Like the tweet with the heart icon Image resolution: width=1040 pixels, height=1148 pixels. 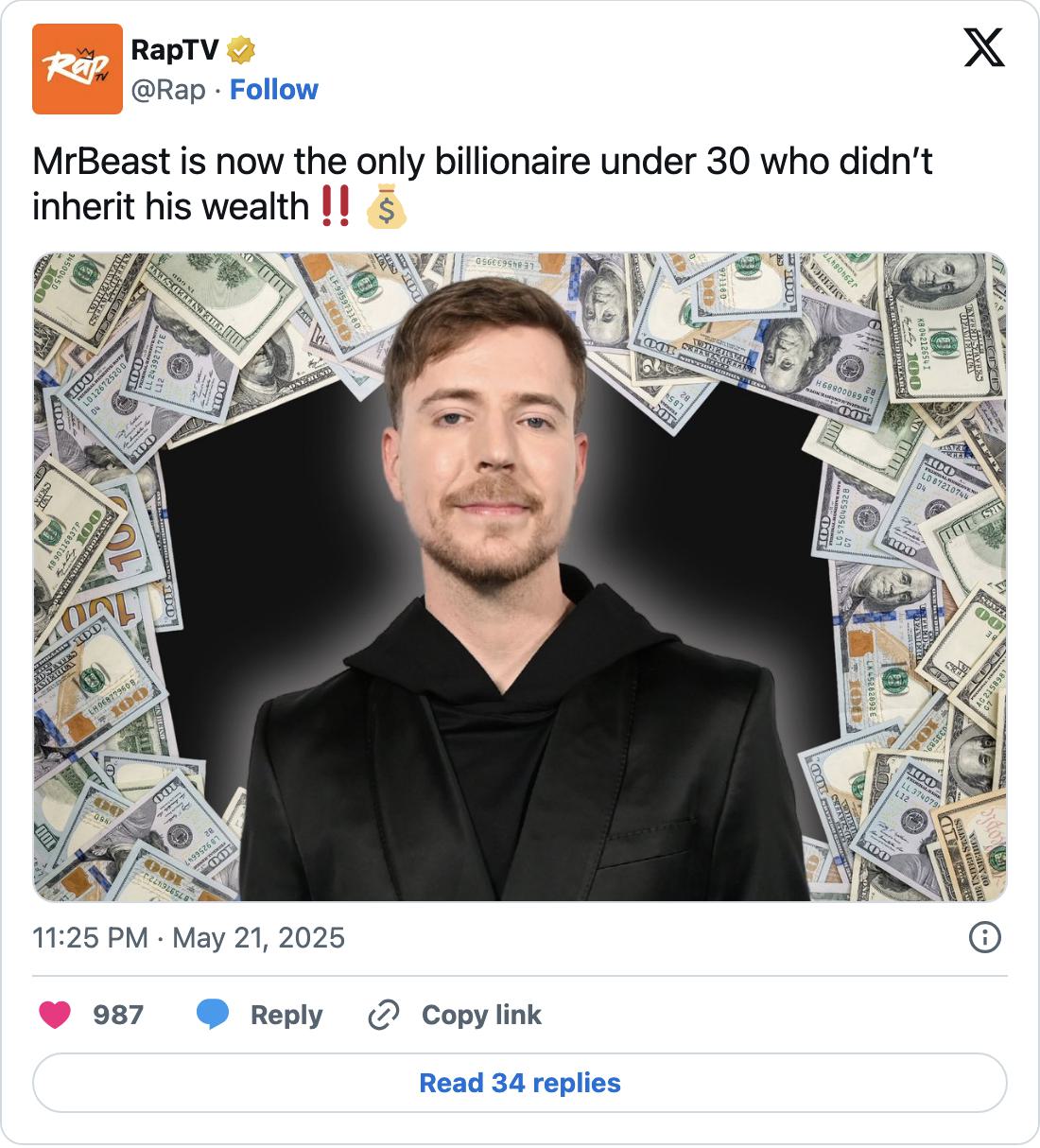[56, 1015]
